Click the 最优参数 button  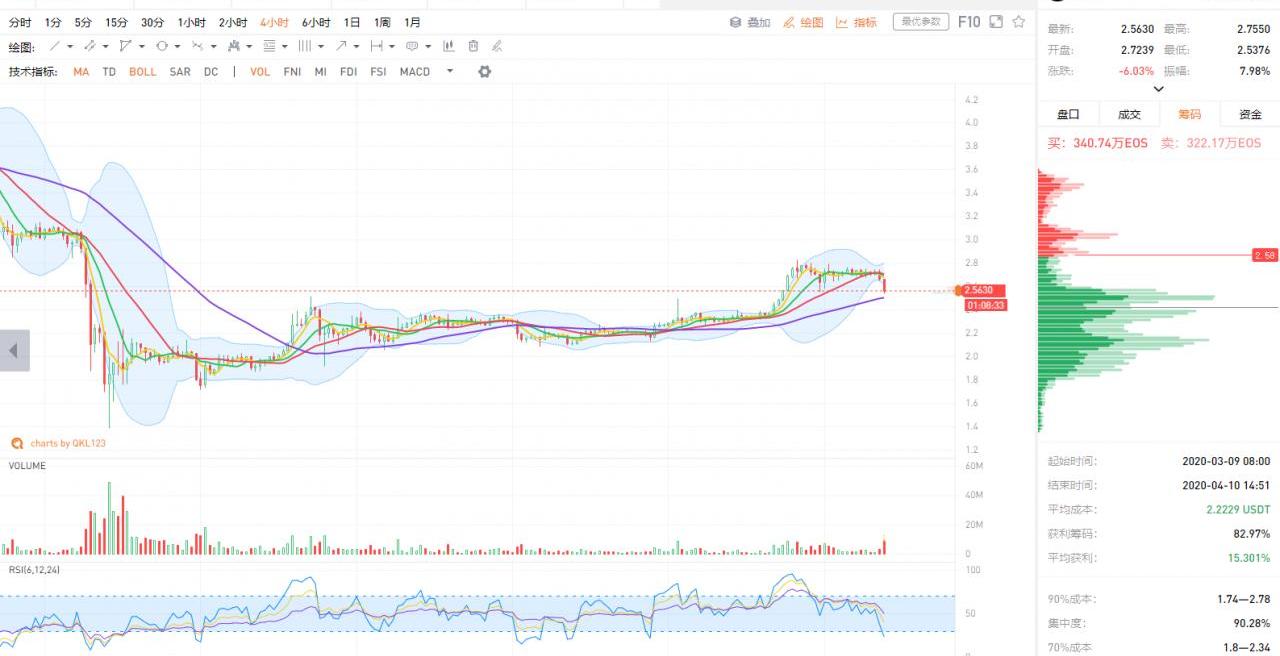(x=920, y=22)
